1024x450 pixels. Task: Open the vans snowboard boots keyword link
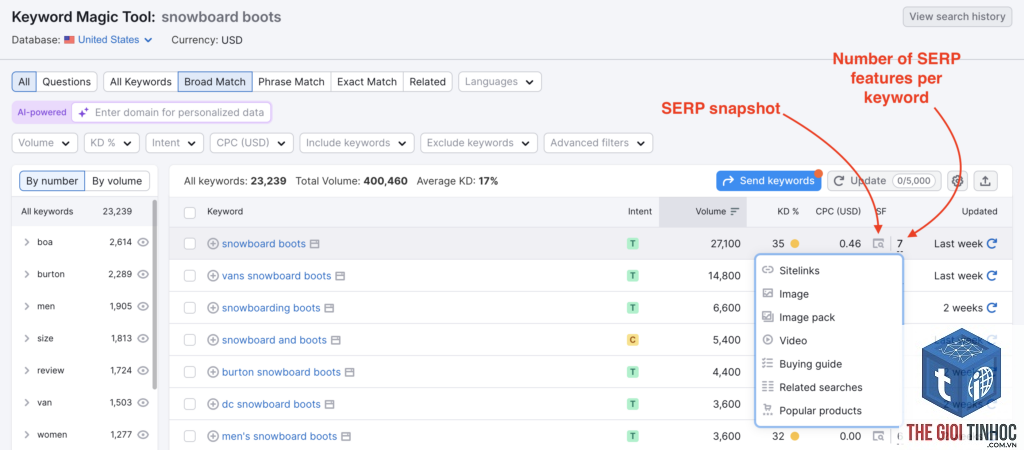point(276,276)
